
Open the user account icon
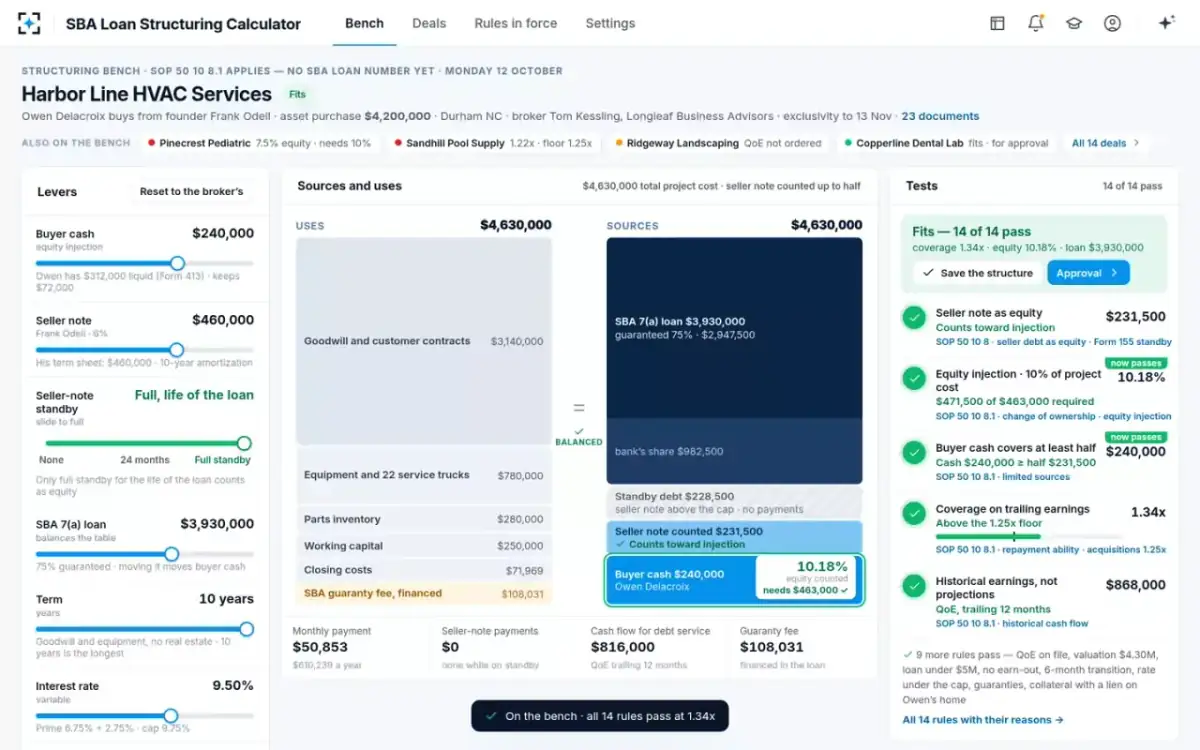[x=1112, y=23]
